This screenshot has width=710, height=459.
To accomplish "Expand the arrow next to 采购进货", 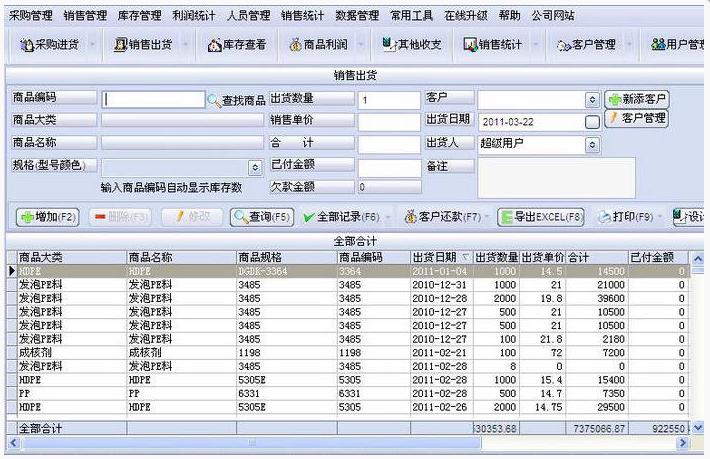I will tap(92, 44).
